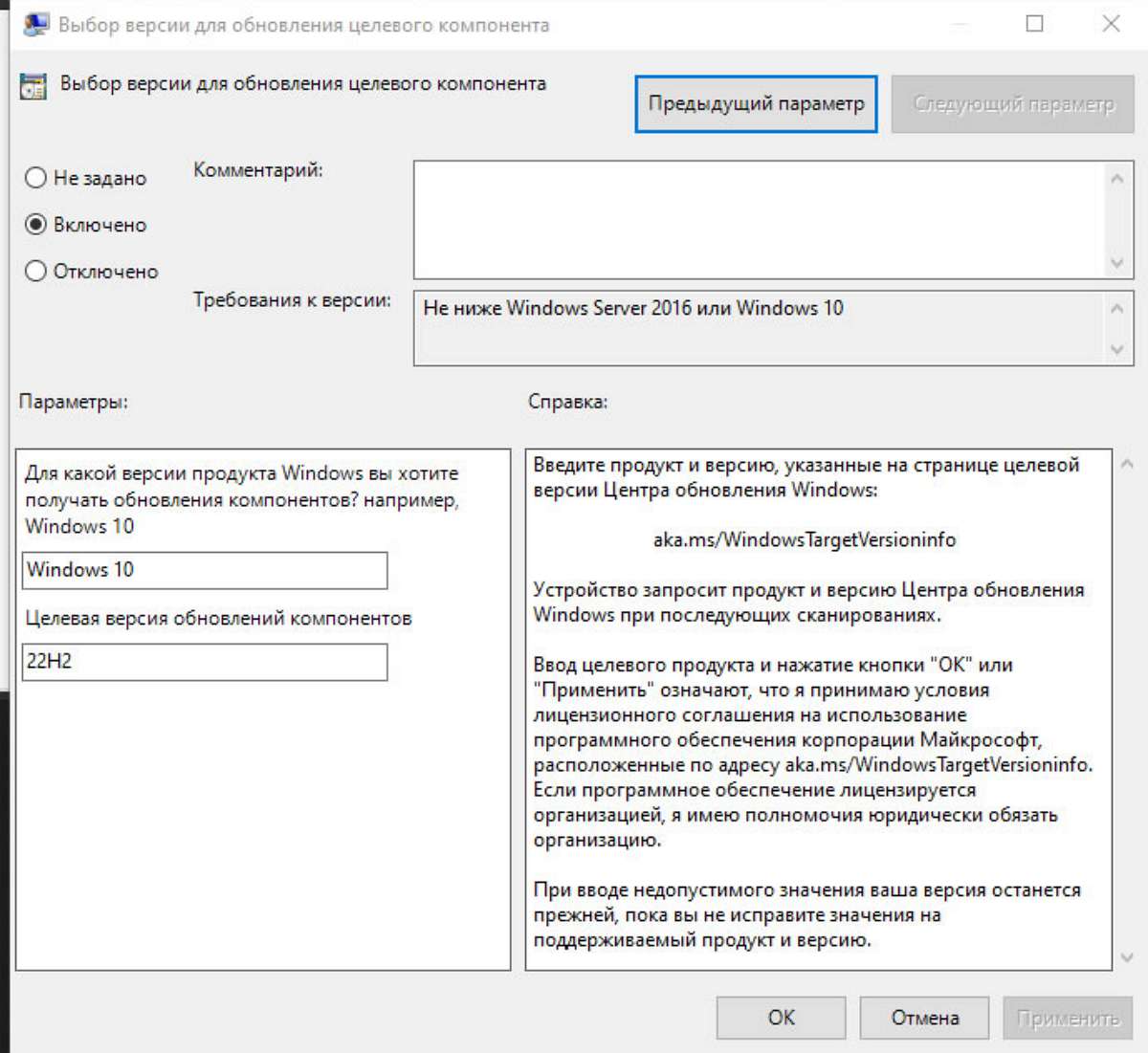Screen dimensions: 1148x1053
Task: Choose the 'Отключено' radio button
Action: [35, 272]
